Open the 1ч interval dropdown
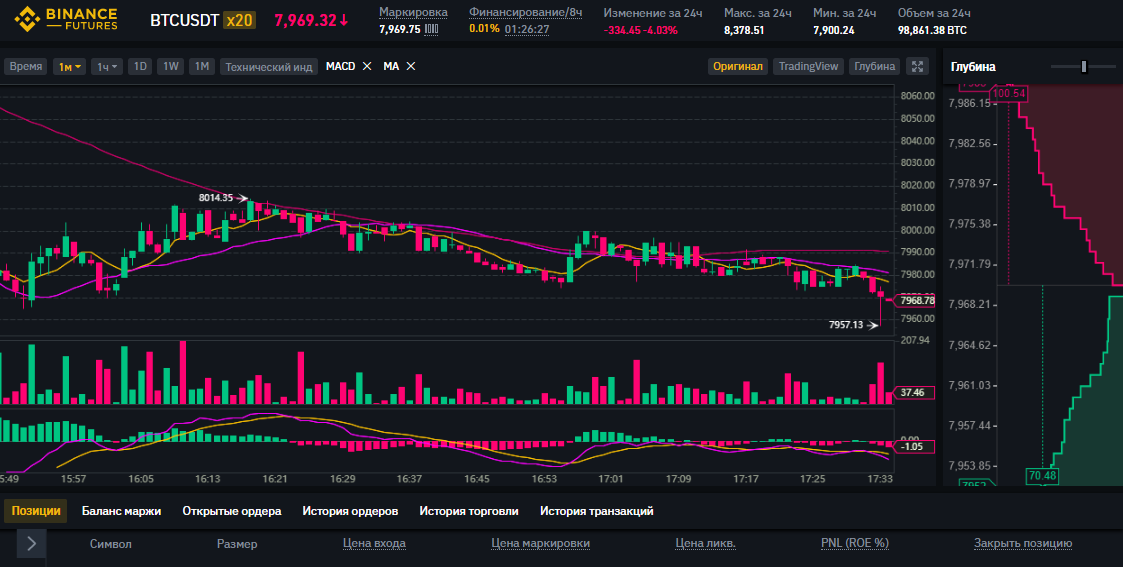This screenshot has width=1123, height=567. tap(106, 67)
